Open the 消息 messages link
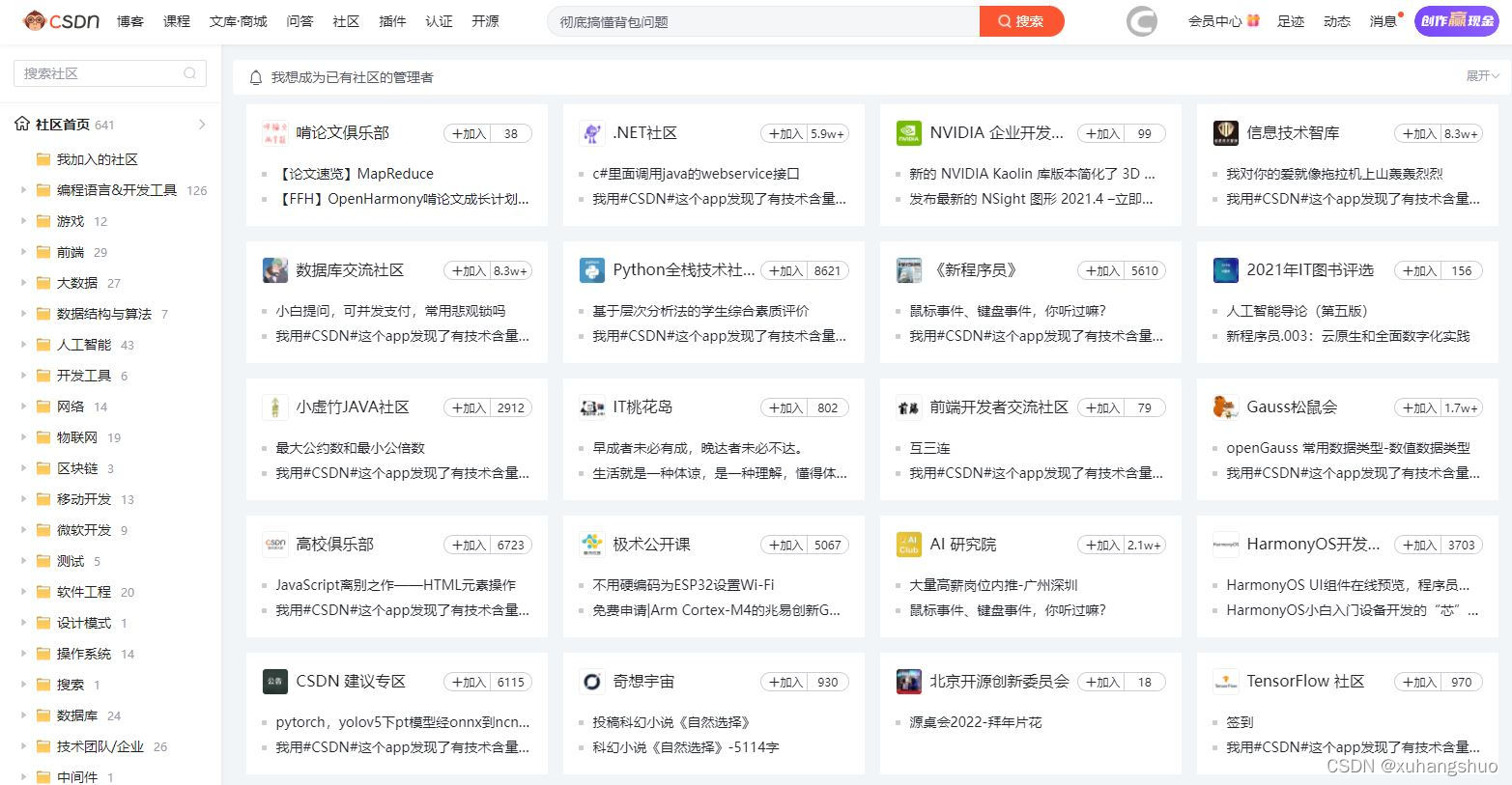 (1384, 21)
